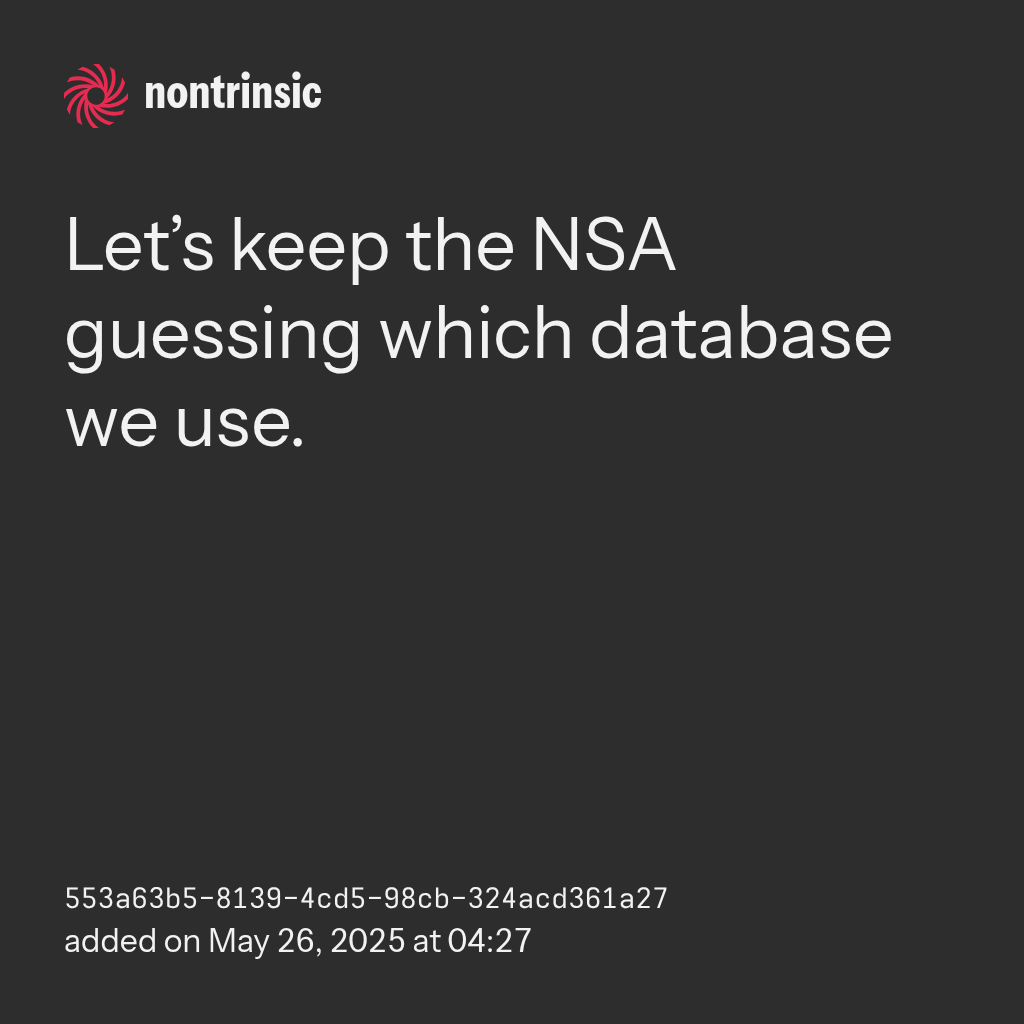The width and height of the screenshot is (1024, 1024).
Task: Click the word "Let's" in headline
Action: [139, 247]
